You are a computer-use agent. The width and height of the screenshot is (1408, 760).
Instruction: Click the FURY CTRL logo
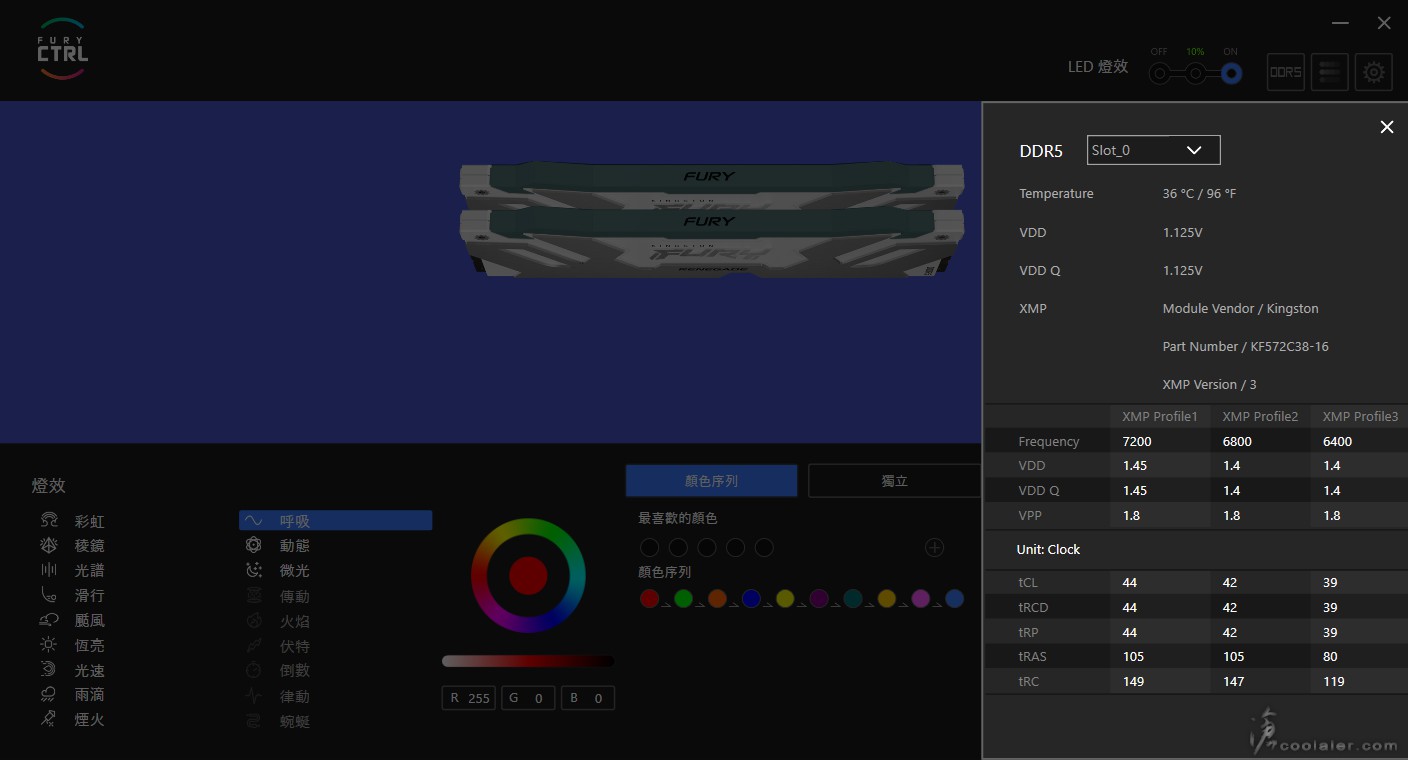click(x=62, y=49)
